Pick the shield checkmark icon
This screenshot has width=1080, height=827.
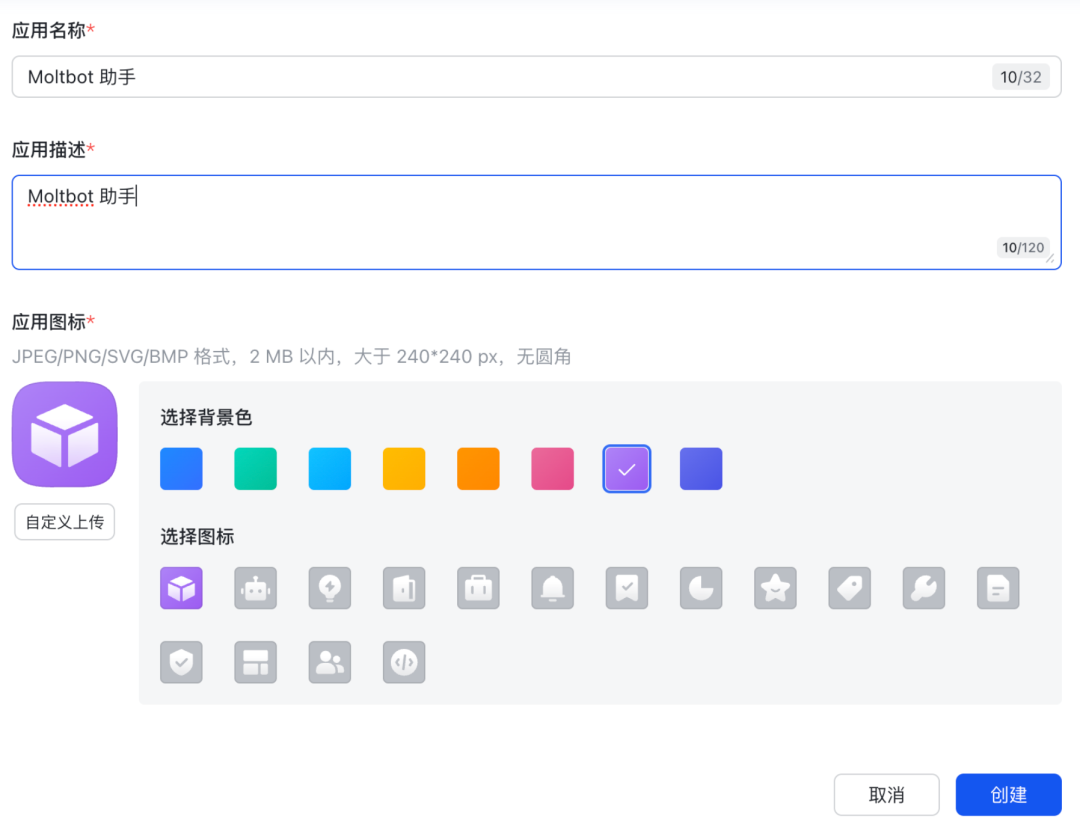181,662
